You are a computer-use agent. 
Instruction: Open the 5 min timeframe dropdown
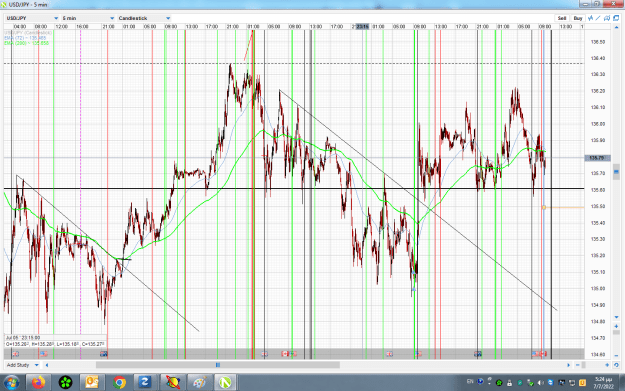click(x=88, y=18)
